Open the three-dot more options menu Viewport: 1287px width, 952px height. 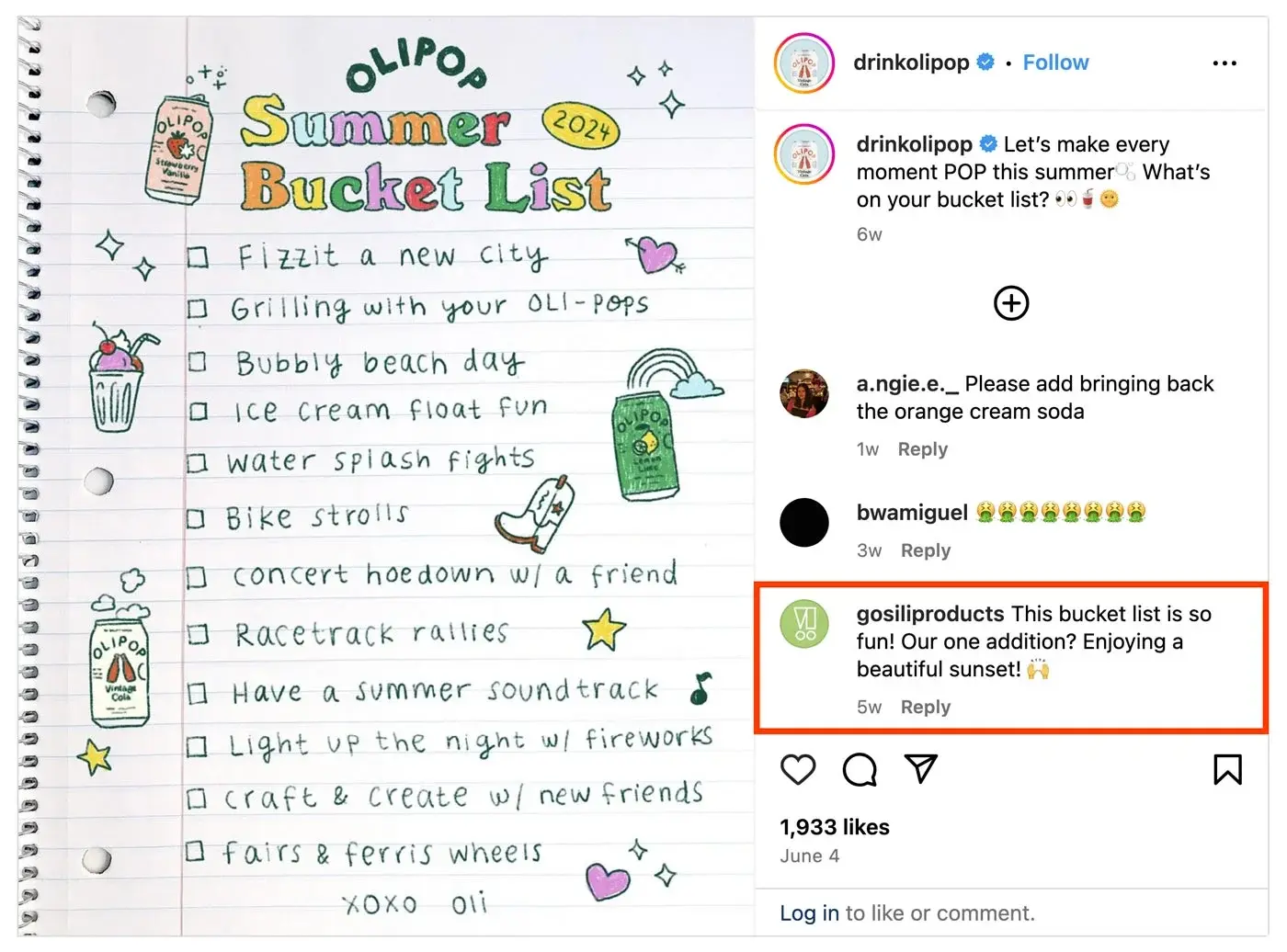(1224, 63)
